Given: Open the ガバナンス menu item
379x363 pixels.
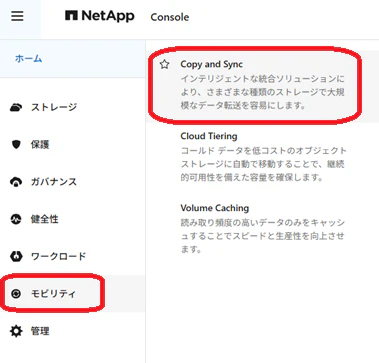Looking at the screenshot, I should click(x=54, y=182).
